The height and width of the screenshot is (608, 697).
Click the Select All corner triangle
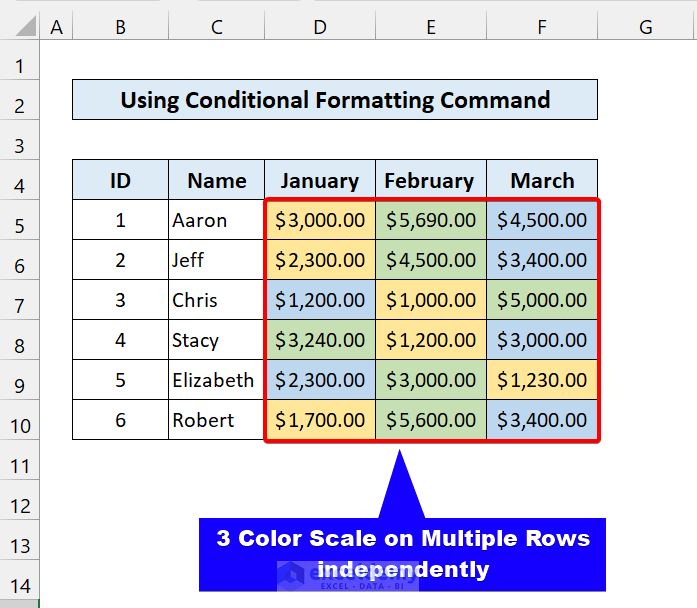20,28
